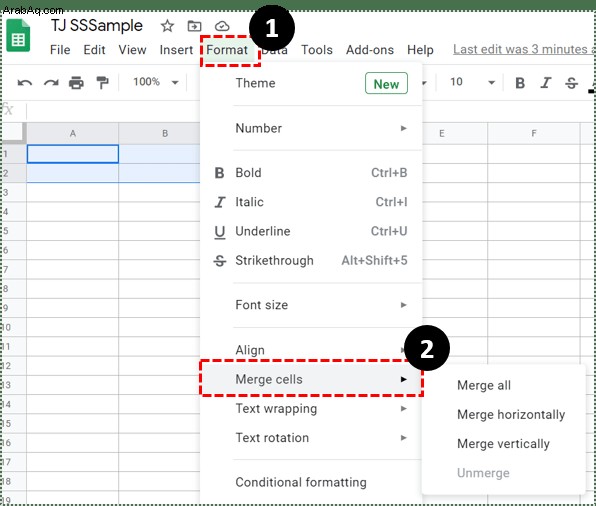Open the cloud save status icon
This screenshot has height=506, width=596.
[x=222, y=26]
